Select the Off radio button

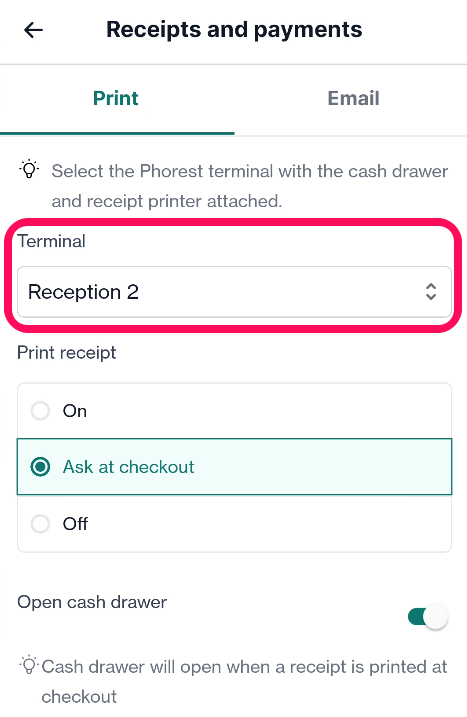[x=40, y=524]
